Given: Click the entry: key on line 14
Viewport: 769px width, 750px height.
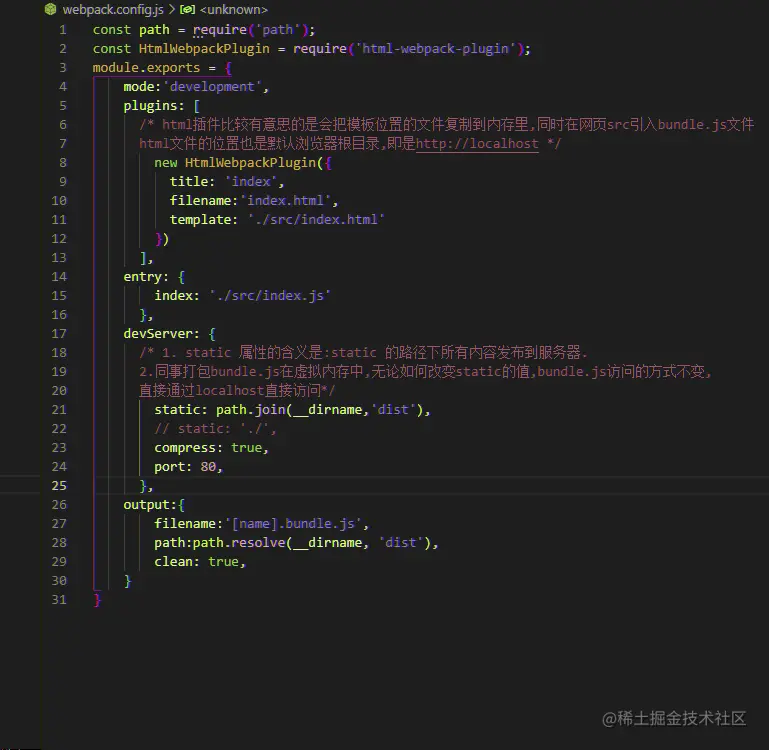Looking at the screenshot, I should [146, 277].
